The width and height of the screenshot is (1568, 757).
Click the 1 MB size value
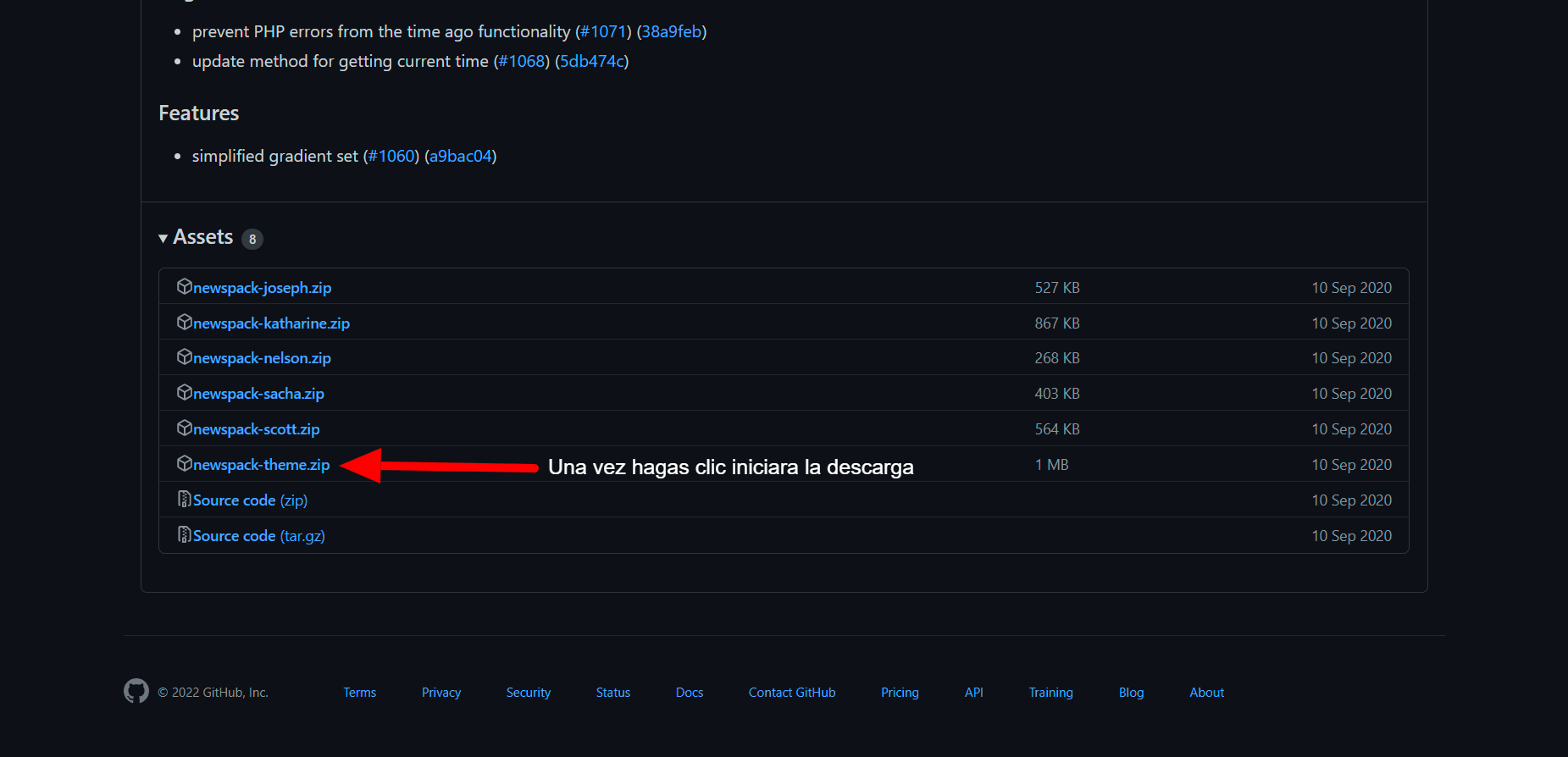[1052, 465]
